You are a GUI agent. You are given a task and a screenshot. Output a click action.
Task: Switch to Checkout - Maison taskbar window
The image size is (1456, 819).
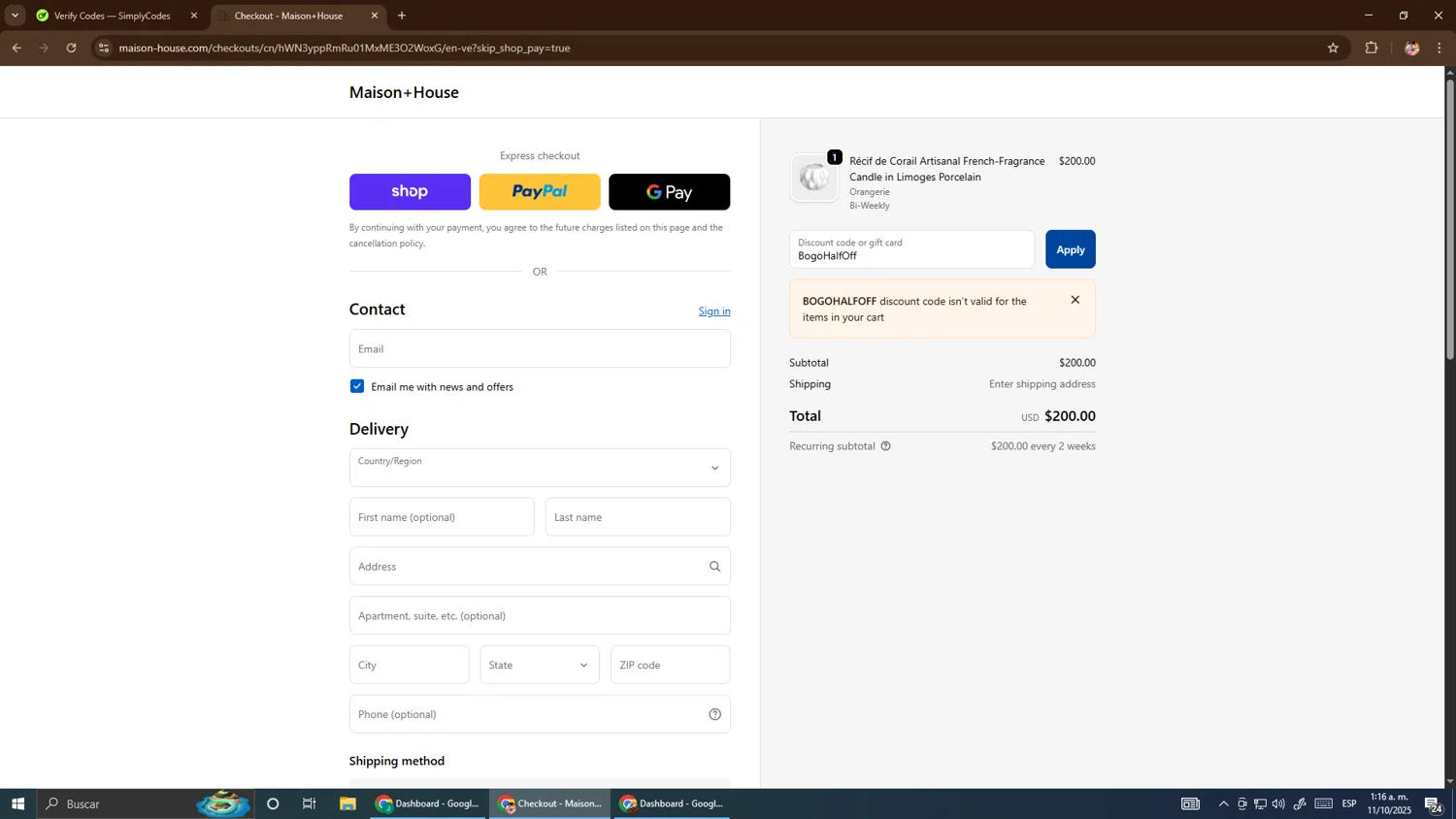click(550, 803)
